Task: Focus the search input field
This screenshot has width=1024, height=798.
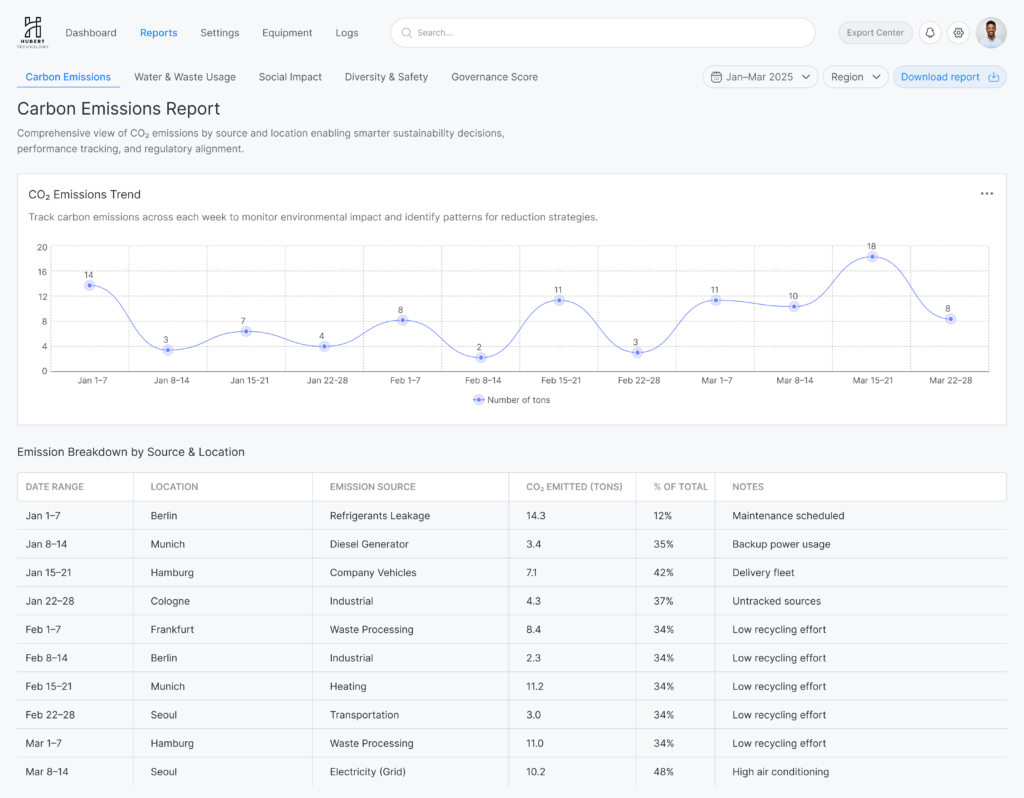Action: pyautogui.click(x=610, y=33)
